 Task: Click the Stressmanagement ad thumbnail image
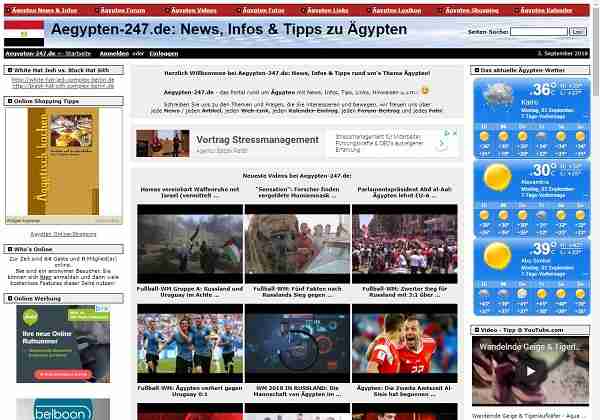tap(163, 143)
